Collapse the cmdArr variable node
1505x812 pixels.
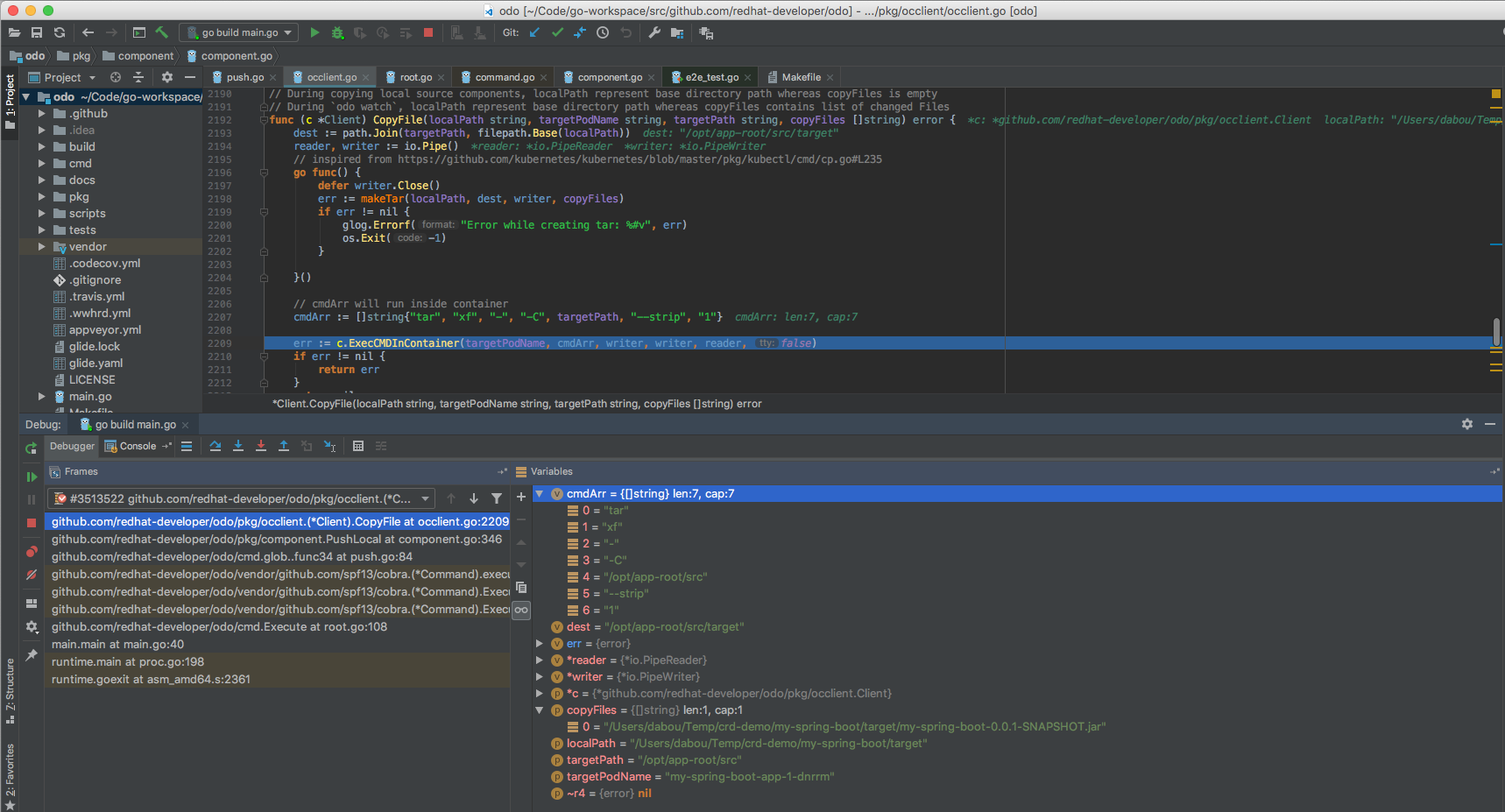pyautogui.click(x=540, y=494)
